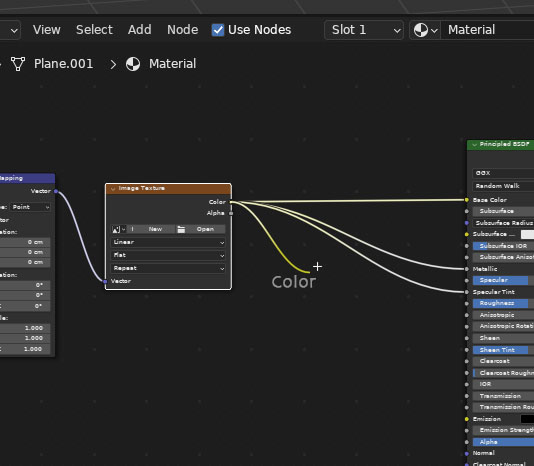Click the breadcrumb arrow between Plane.001 and Material
This screenshot has height=466, width=534.
pyautogui.click(x=113, y=64)
